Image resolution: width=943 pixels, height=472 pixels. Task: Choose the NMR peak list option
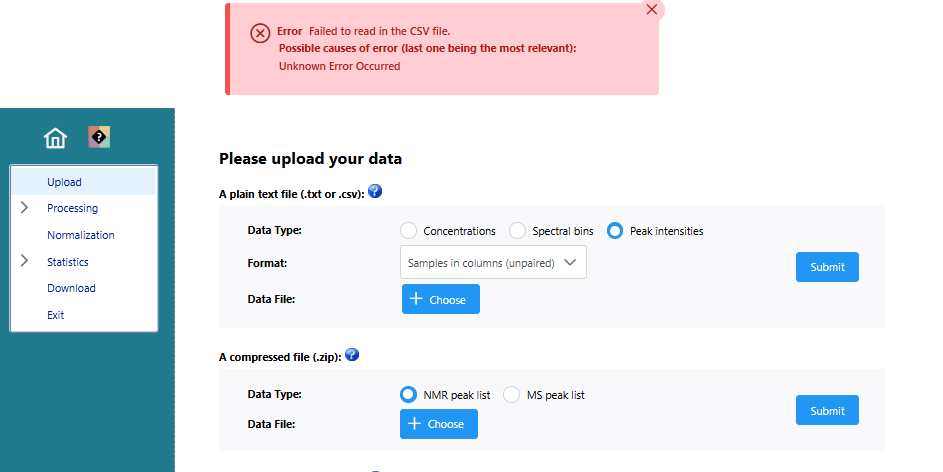click(x=408, y=394)
